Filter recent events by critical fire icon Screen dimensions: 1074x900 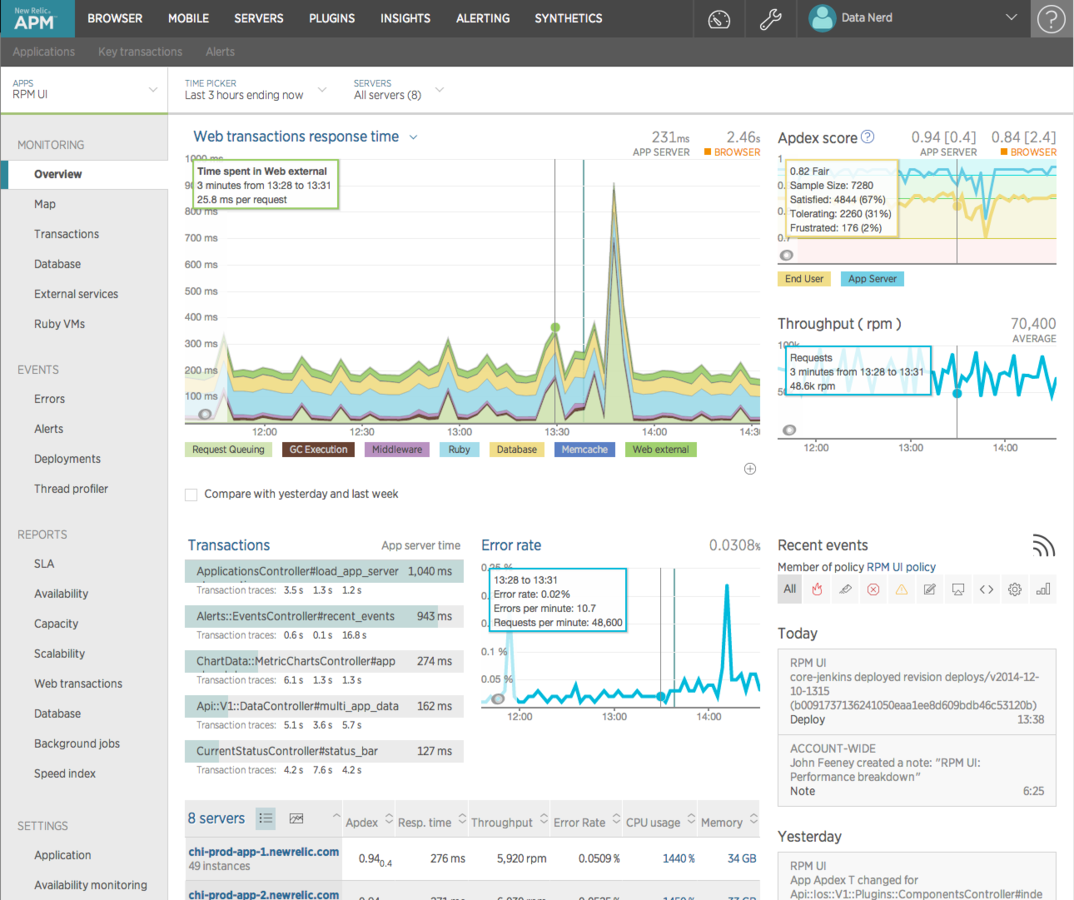816,589
